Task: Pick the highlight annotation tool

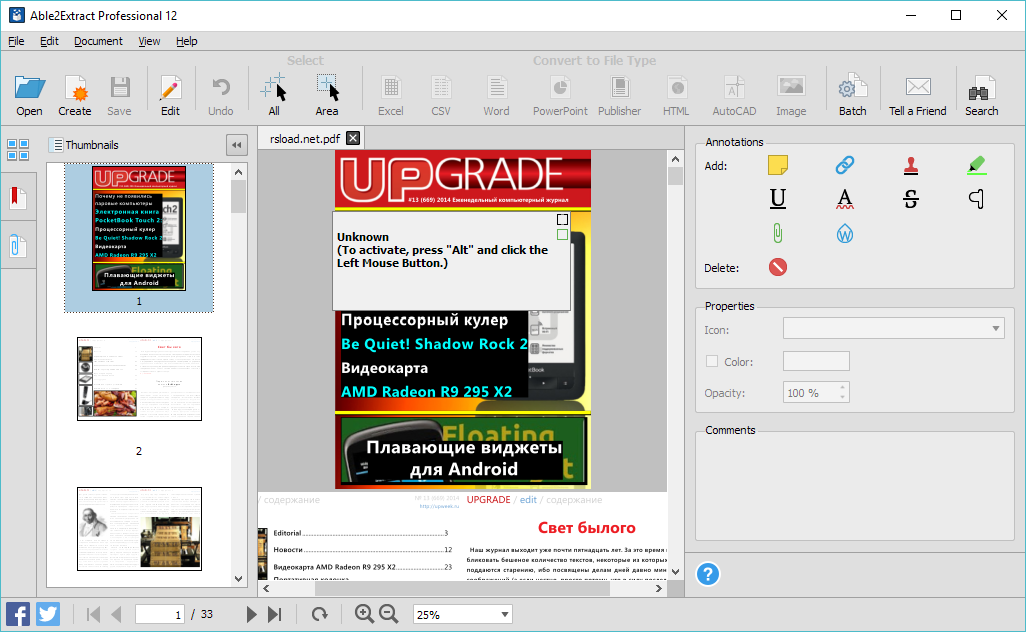Action: [977, 165]
